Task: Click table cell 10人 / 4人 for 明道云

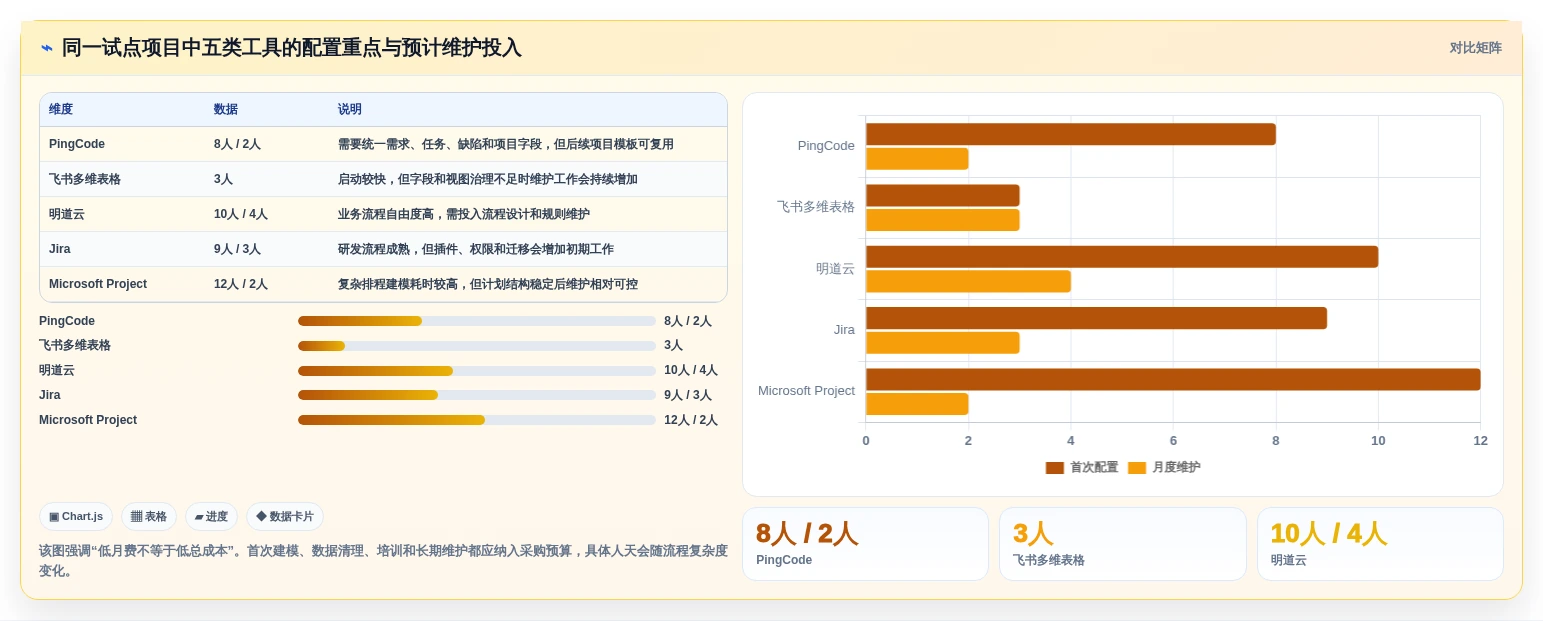Action: [x=241, y=214]
